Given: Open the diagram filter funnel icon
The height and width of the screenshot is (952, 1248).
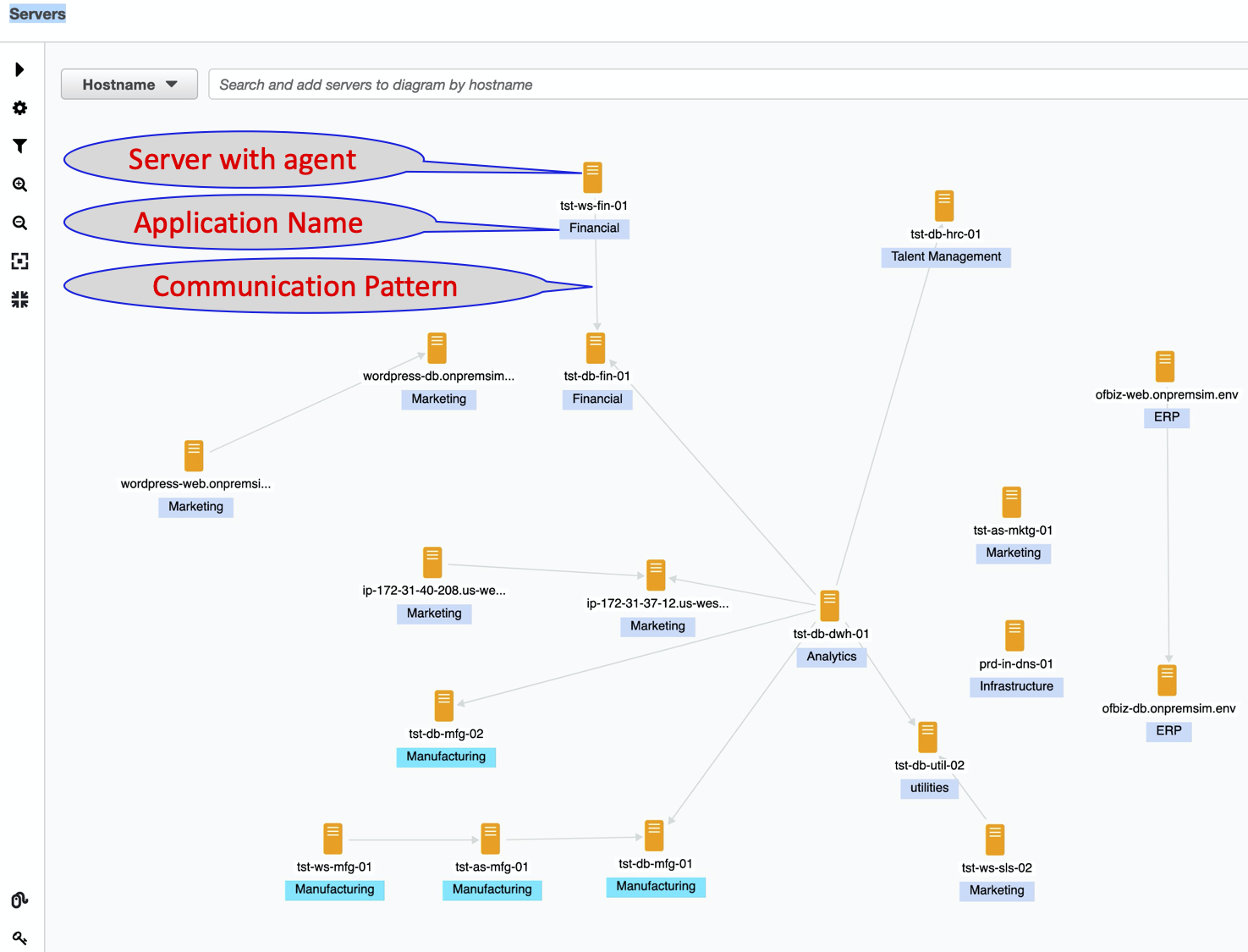Looking at the screenshot, I should pos(19,146).
